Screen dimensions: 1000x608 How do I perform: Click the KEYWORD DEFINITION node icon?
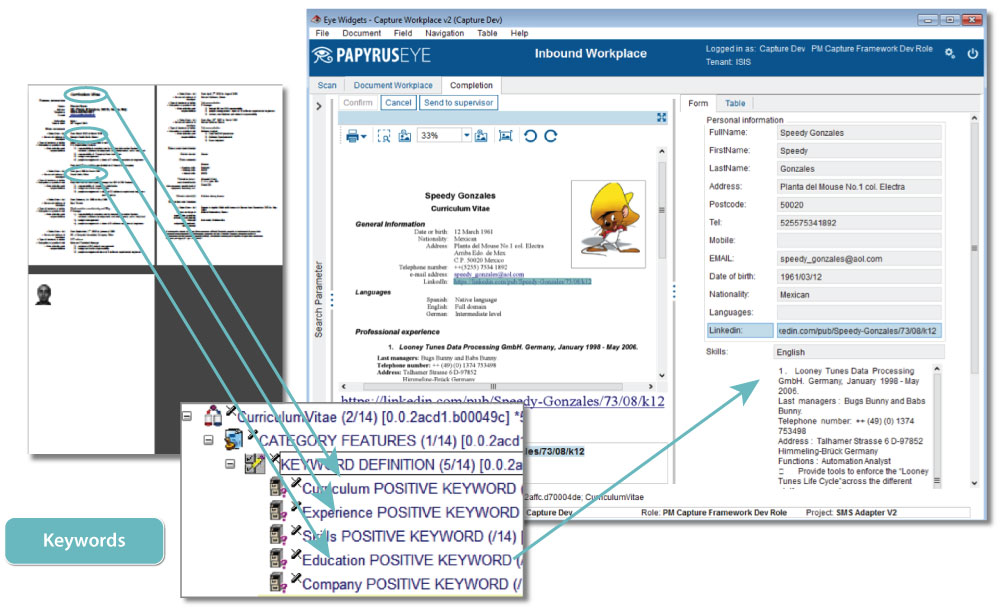coord(254,464)
